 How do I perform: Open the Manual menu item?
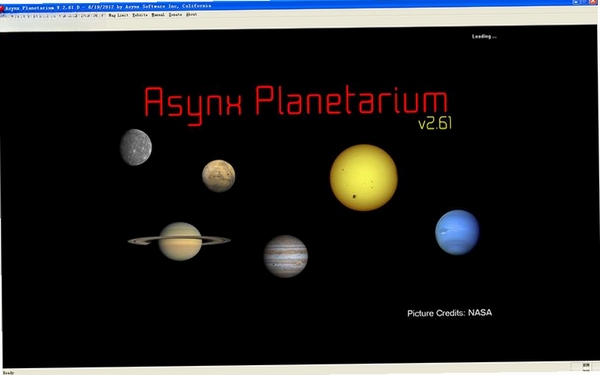[158, 15]
